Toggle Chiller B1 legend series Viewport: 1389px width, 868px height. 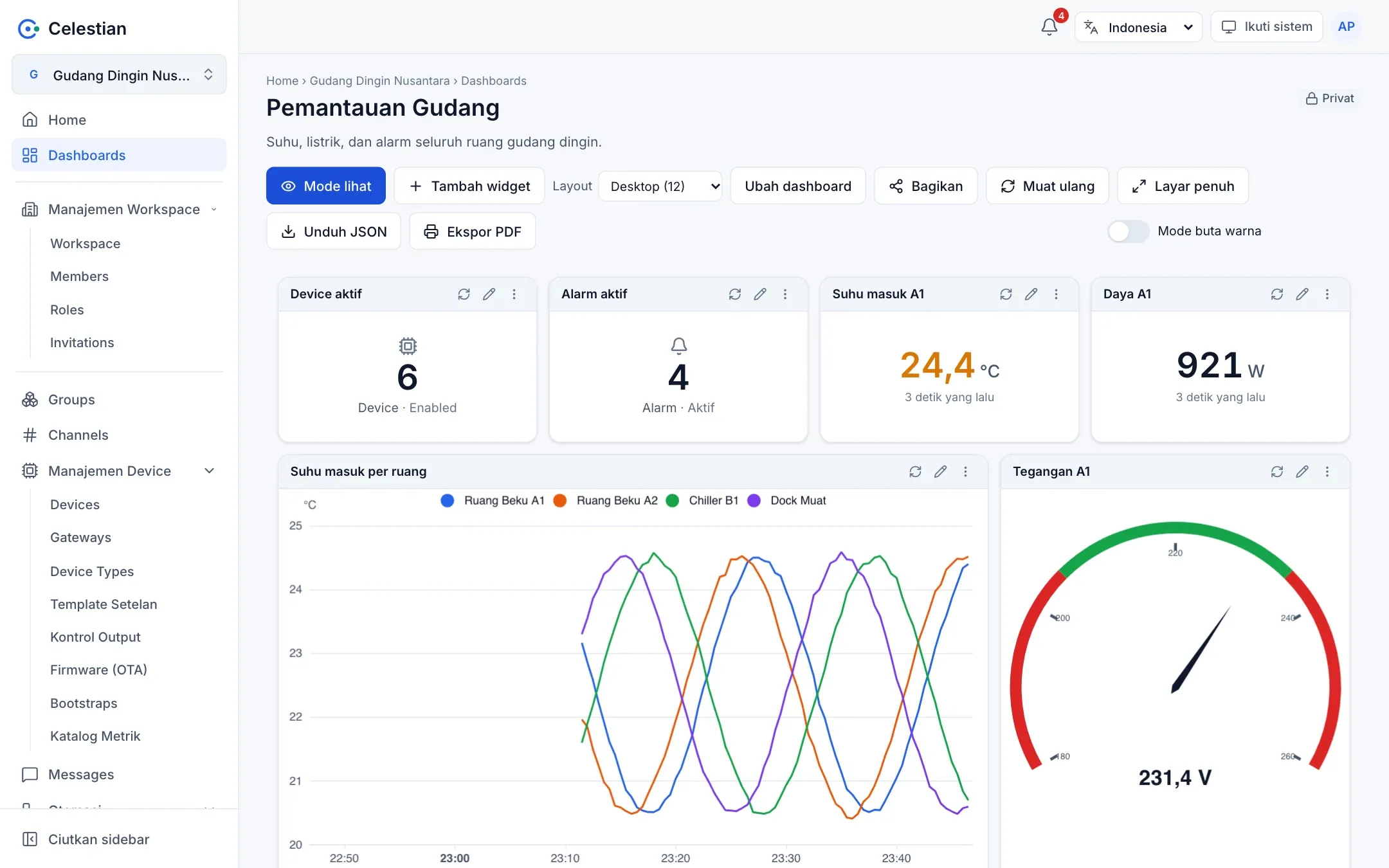(702, 500)
